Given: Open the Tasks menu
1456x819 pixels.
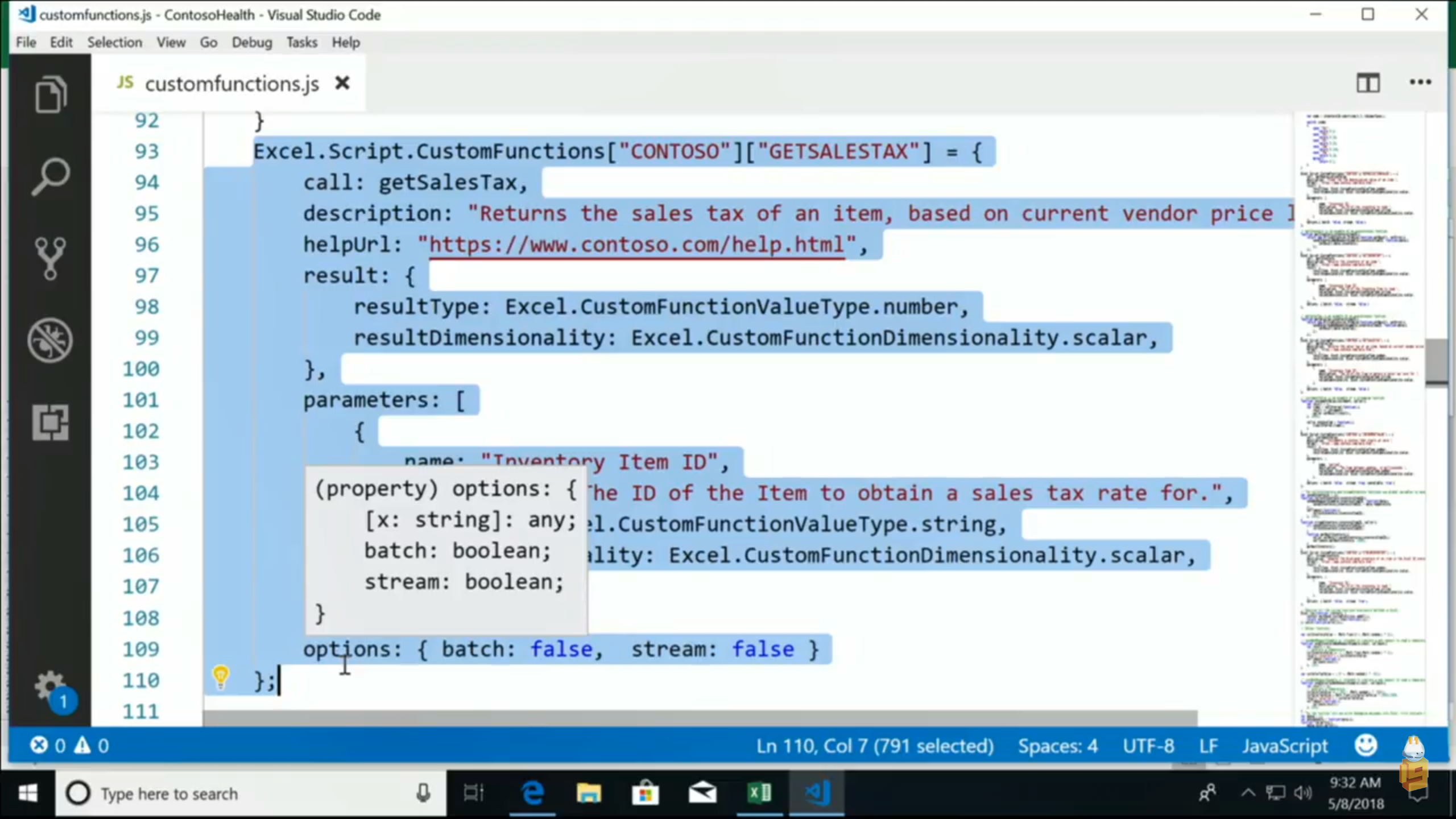Looking at the screenshot, I should click(x=301, y=43).
